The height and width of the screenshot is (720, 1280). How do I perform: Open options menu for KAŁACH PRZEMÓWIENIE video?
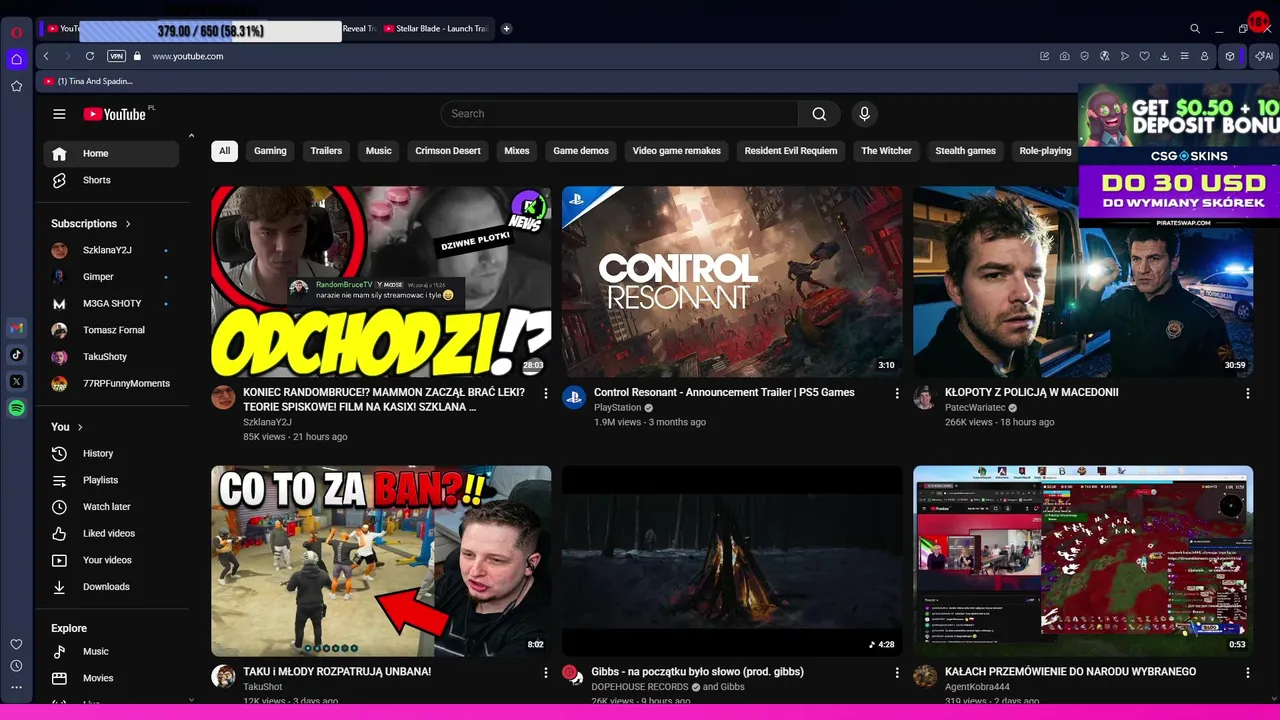point(1248,673)
